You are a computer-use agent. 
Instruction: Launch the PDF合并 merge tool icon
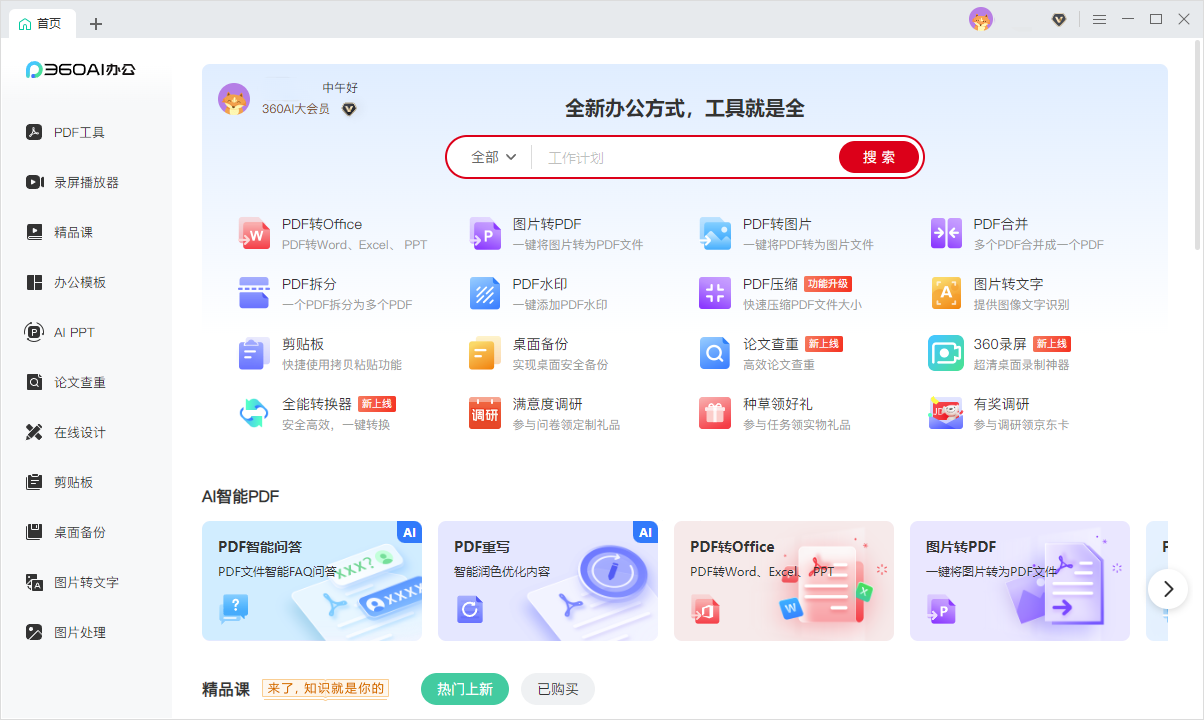[x=946, y=233]
